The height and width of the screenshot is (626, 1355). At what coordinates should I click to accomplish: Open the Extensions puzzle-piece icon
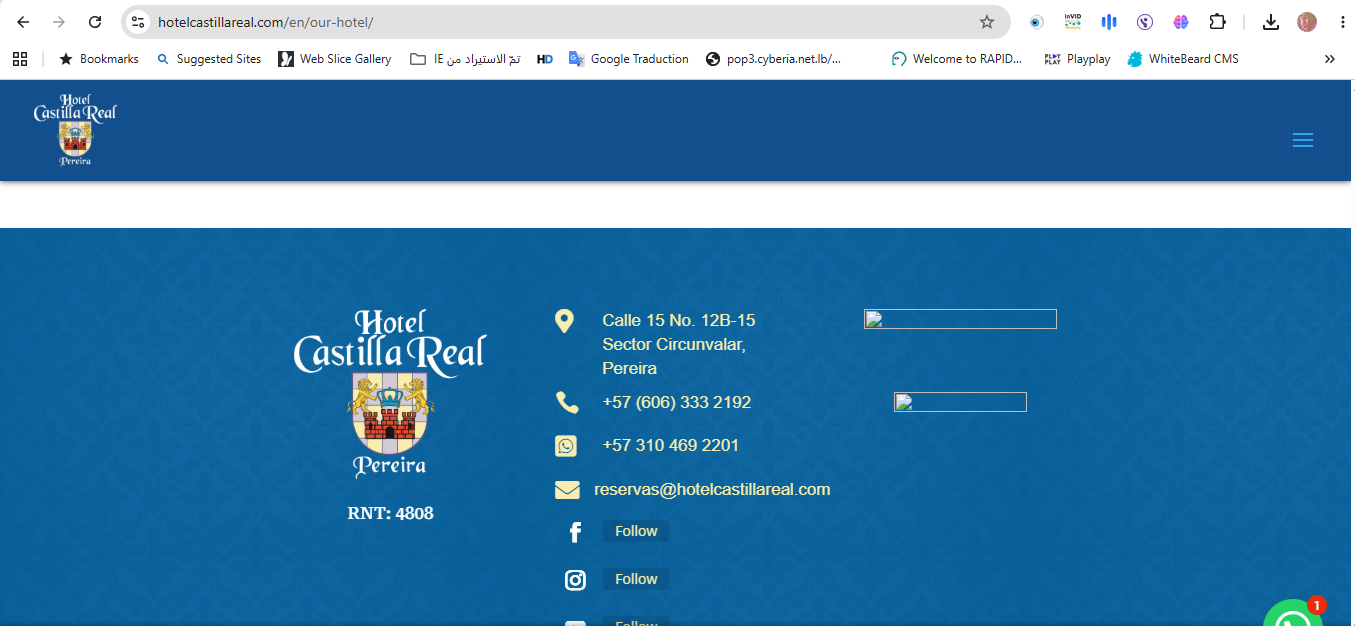click(x=1217, y=22)
